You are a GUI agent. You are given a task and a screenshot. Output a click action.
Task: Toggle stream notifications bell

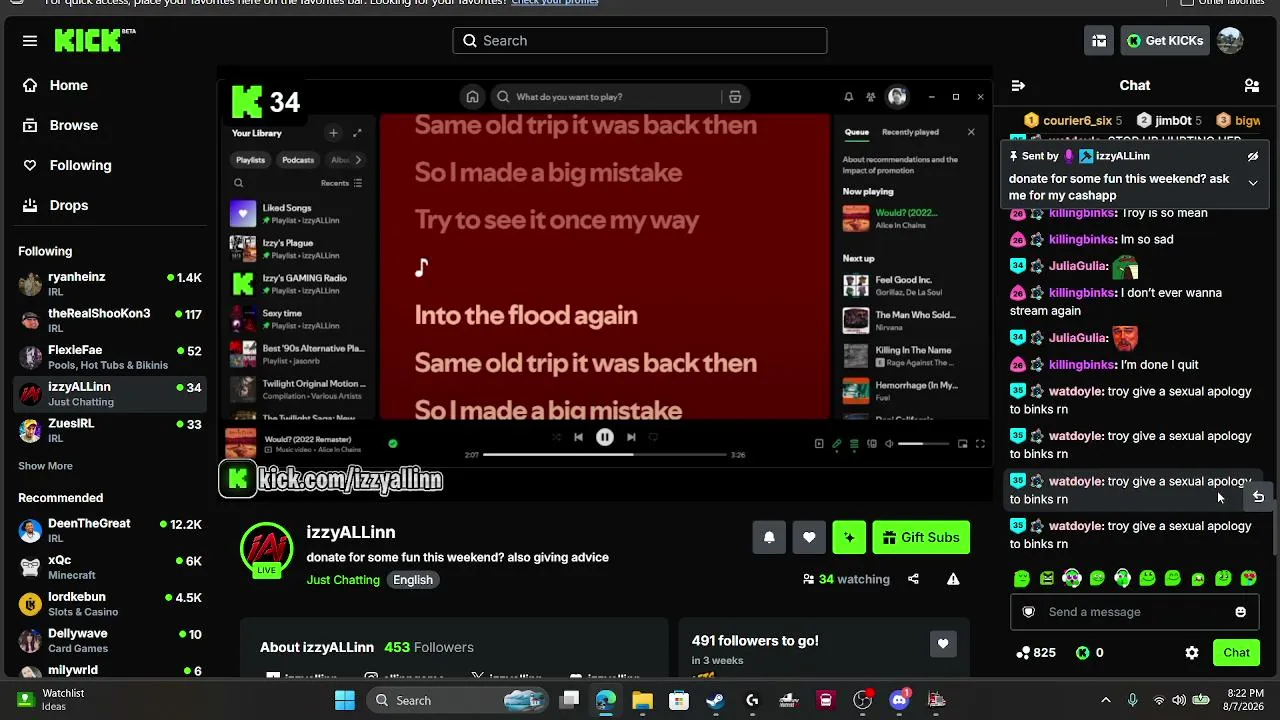769,537
